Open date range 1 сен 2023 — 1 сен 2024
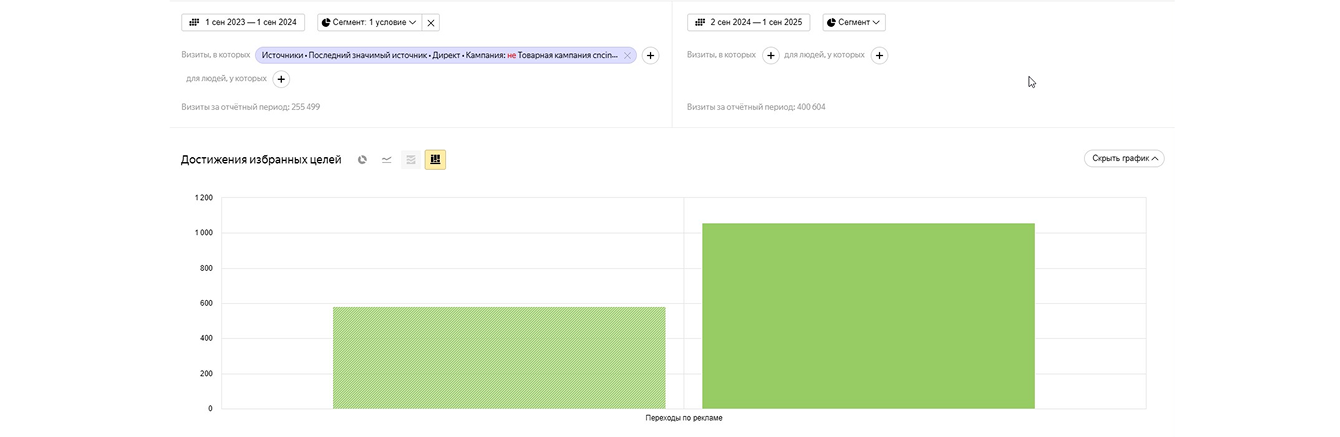Image resolution: width=1340 pixels, height=437 pixels. click(x=241, y=22)
